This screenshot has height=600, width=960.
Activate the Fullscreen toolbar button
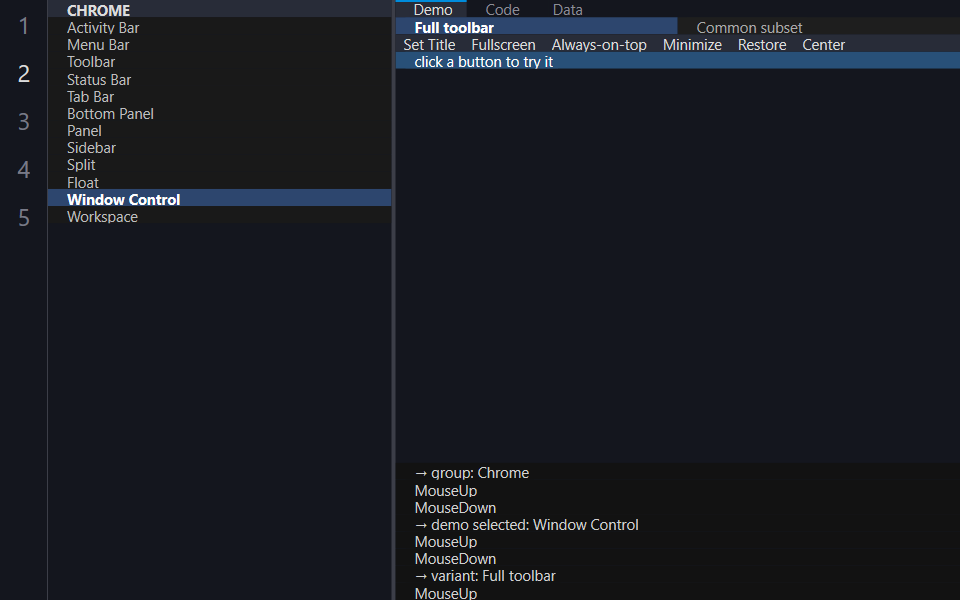[503, 45]
